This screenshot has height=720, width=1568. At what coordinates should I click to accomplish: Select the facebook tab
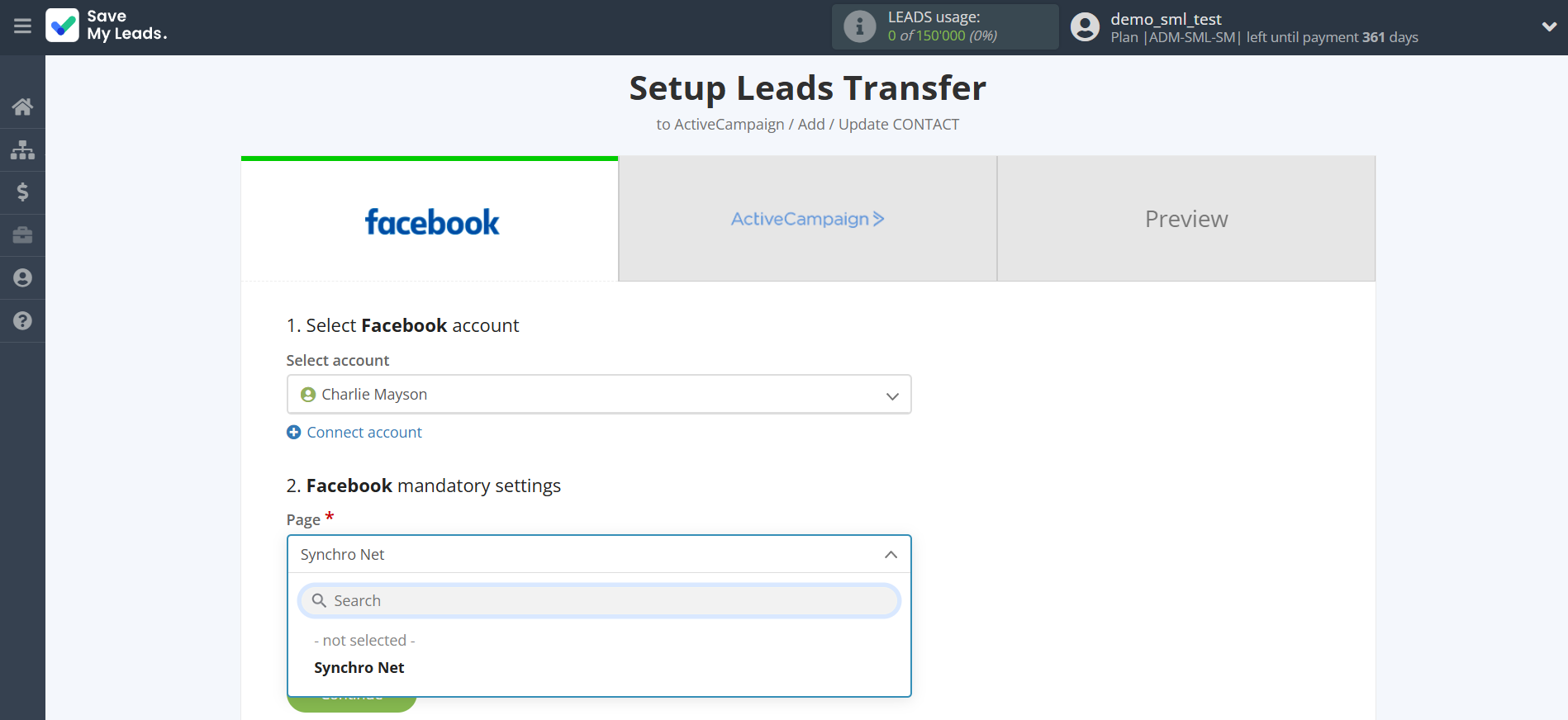pos(430,221)
